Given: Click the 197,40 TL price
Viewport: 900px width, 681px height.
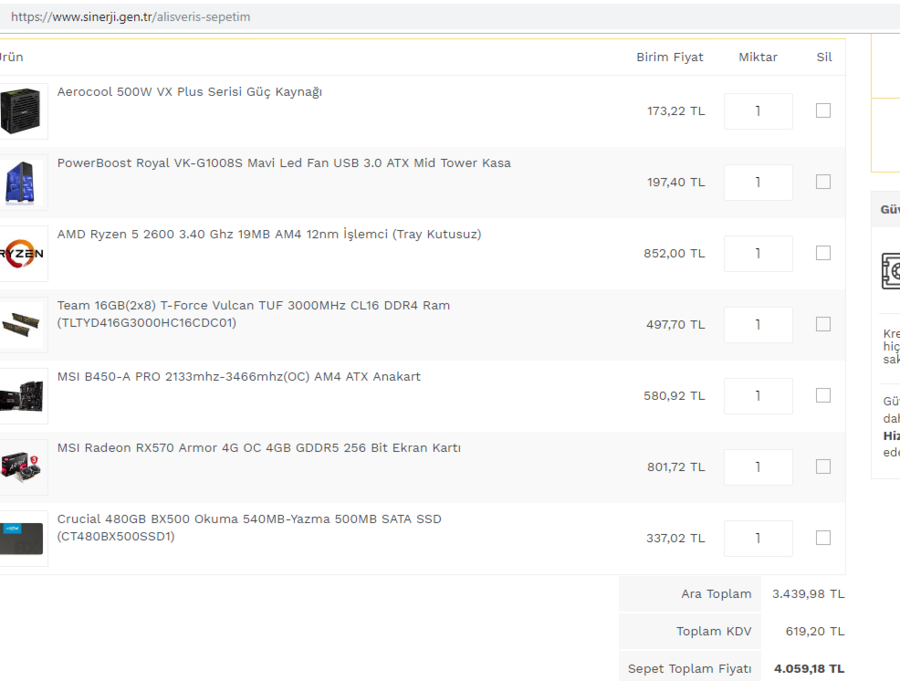Looking at the screenshot, I should point(676,182).
